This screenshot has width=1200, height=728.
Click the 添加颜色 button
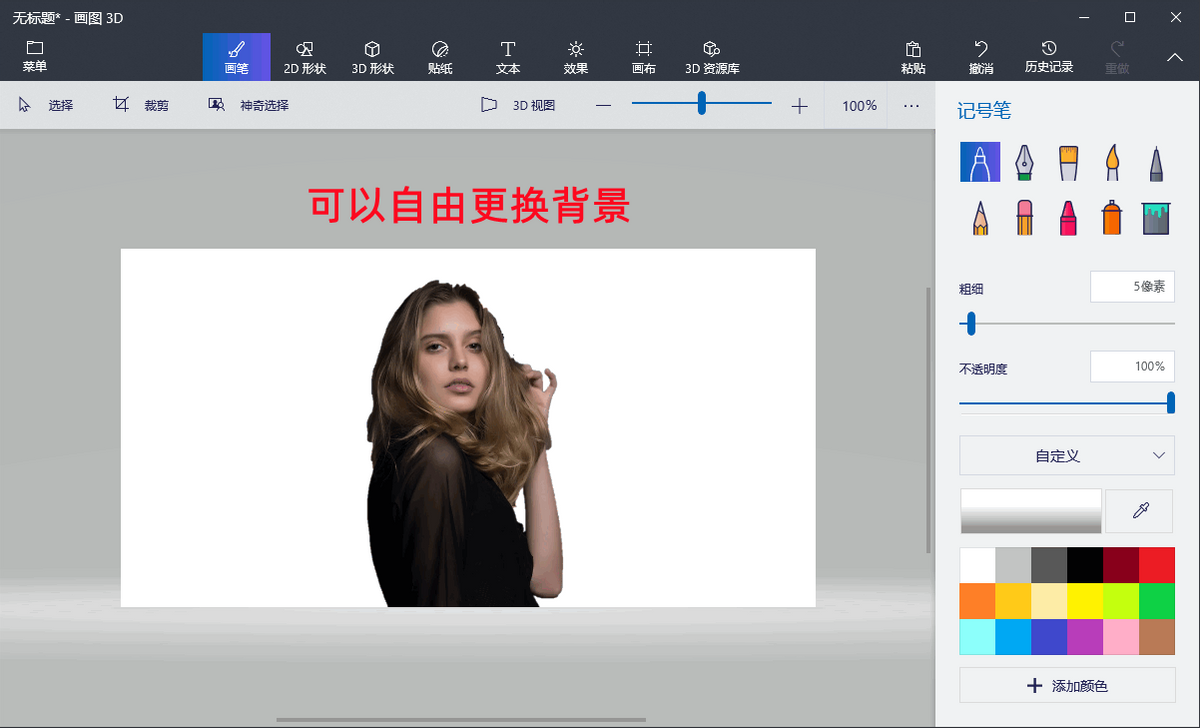pos(1067,686)
